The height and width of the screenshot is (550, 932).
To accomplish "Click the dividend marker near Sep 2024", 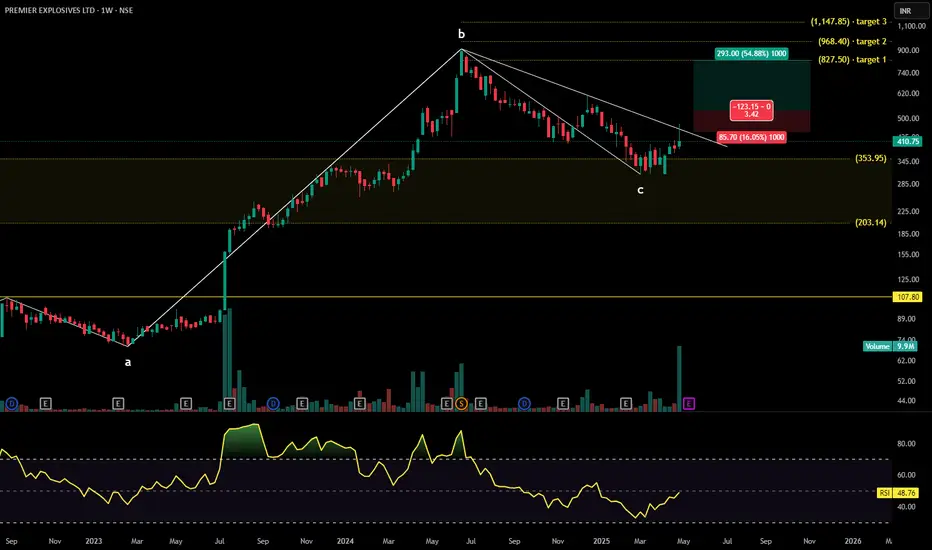I will click(524, 404).
